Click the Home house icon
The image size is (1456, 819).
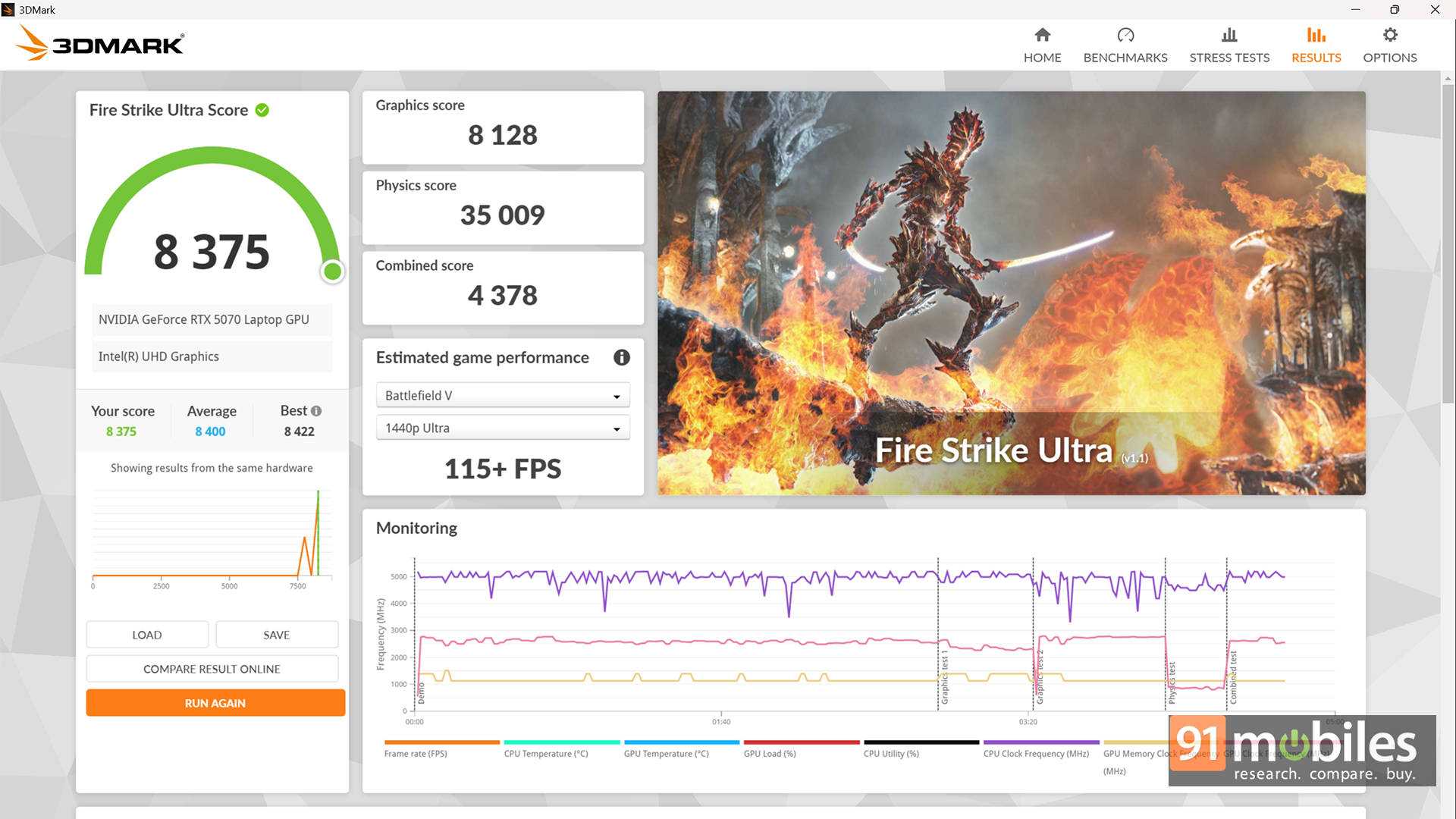(x=1043, y=35)
